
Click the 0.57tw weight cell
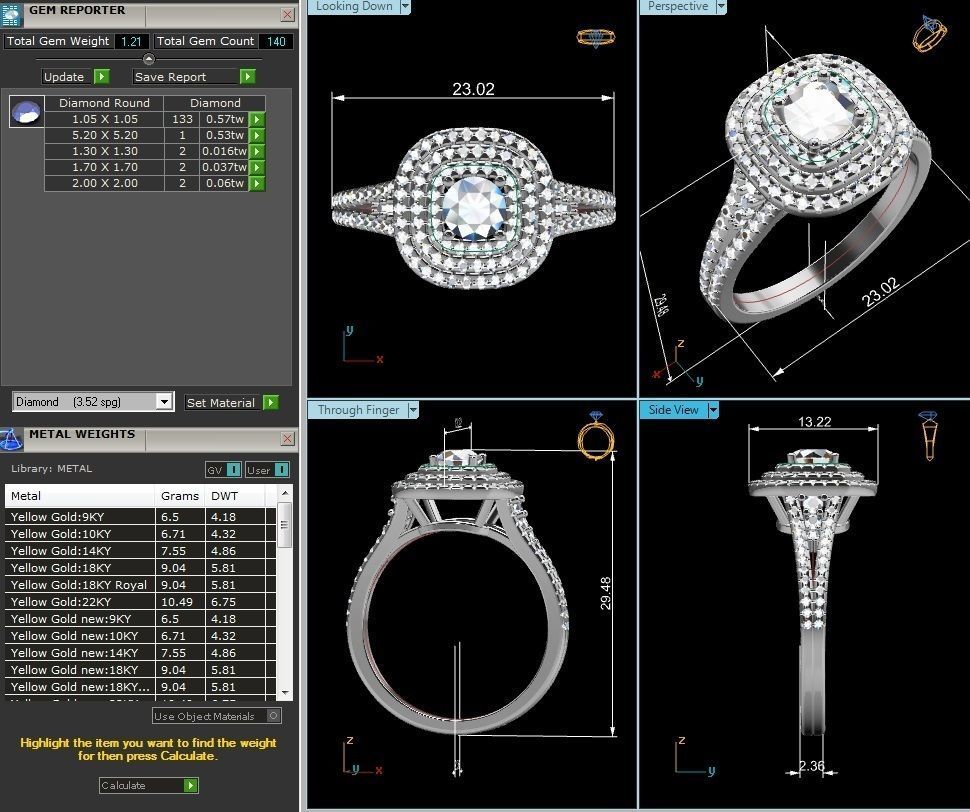[225, 119]
